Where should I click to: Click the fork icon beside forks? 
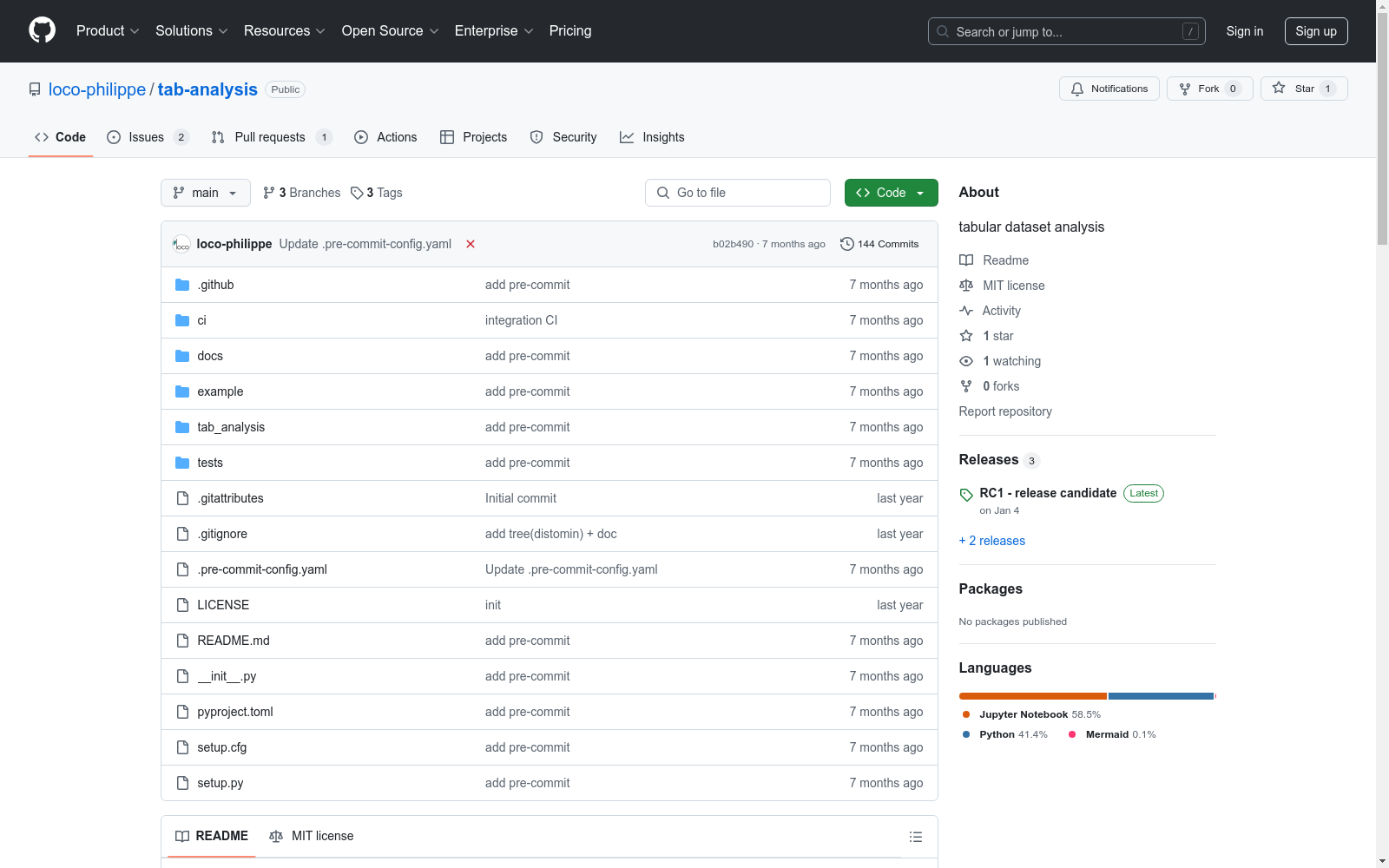(966, 386)
